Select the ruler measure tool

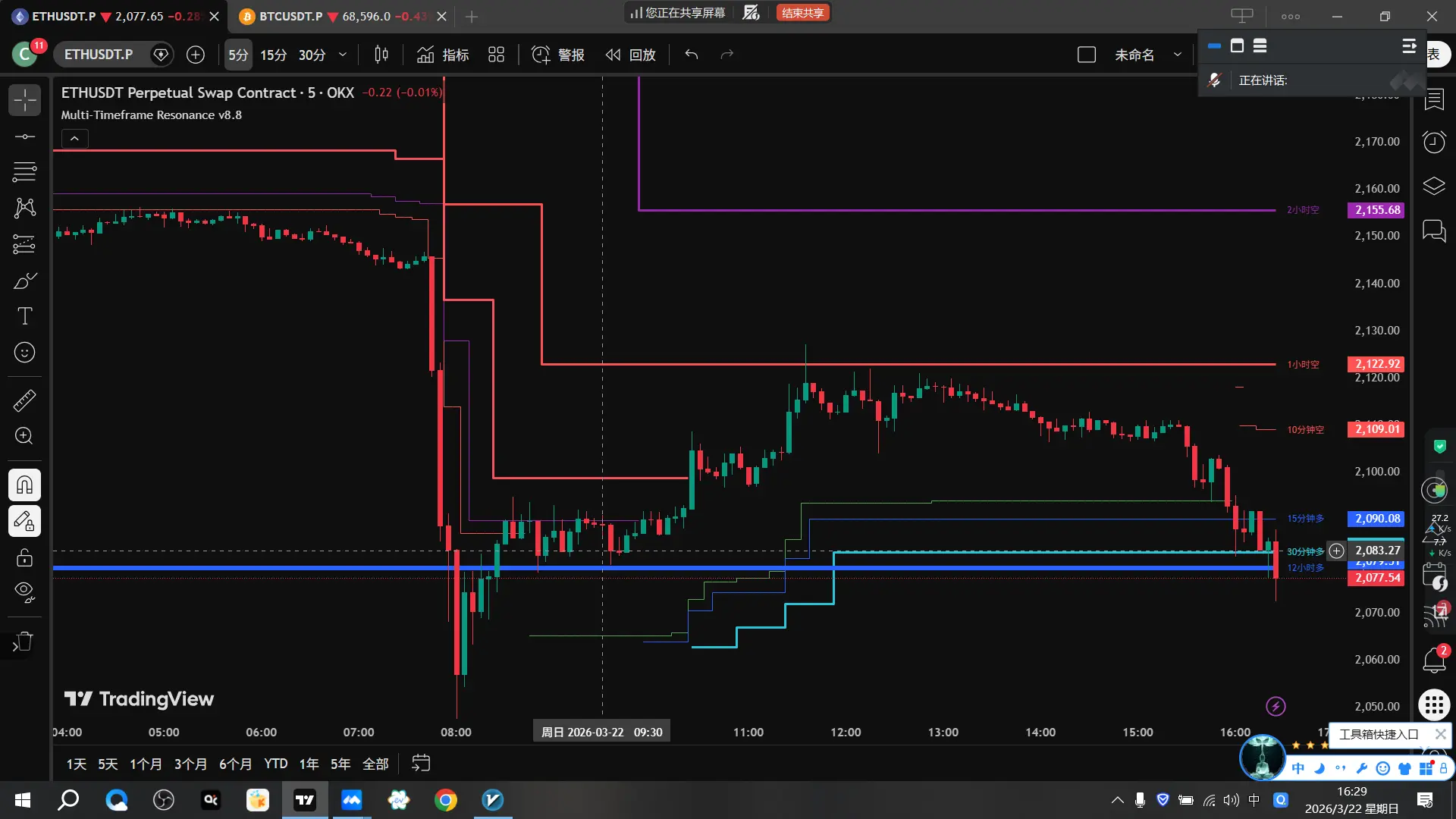24,400
